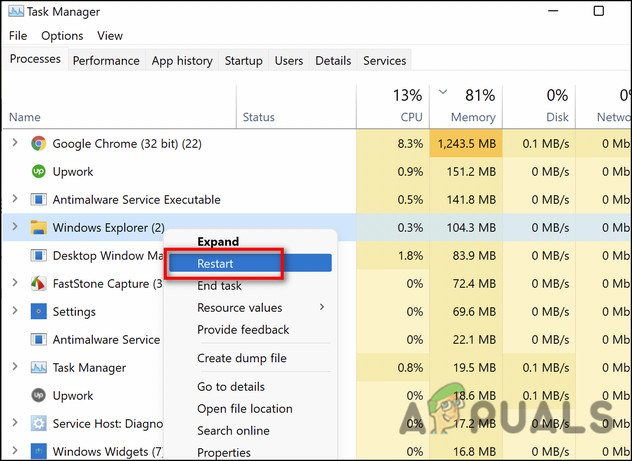Viewport: 632px width, 461px height.
Task: Click the Settings process icon
Action: pyautogui.click(x=39, y=311)
